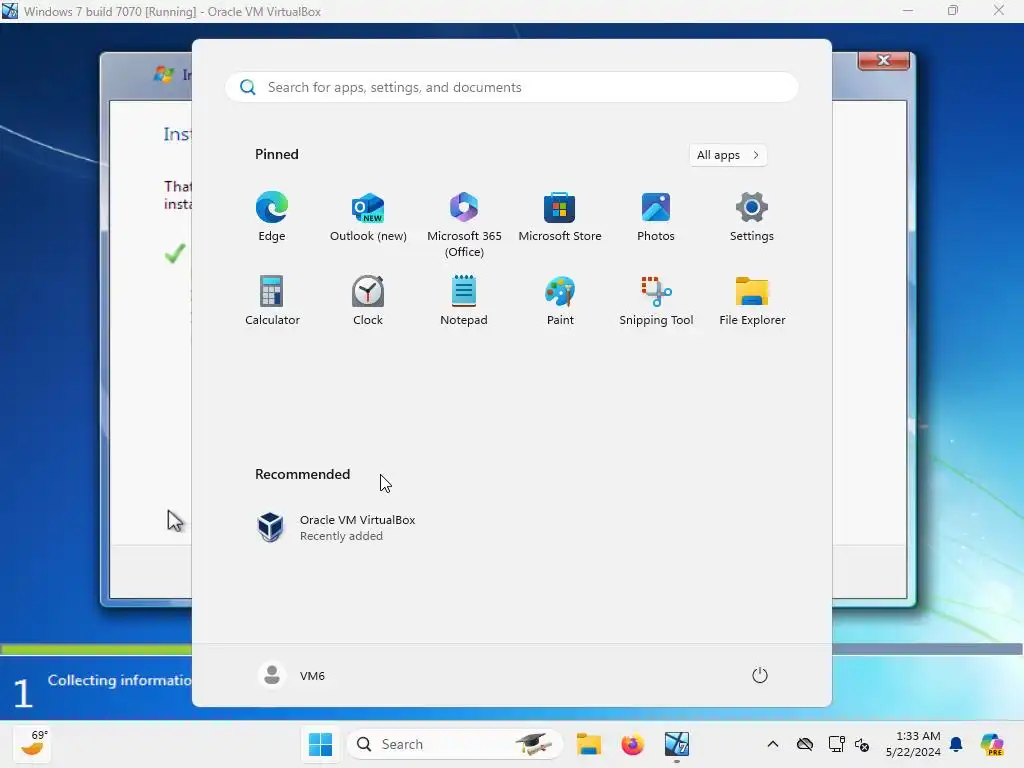
Task: Open the VM6 user account menu
Action: (x=291, y=675)
